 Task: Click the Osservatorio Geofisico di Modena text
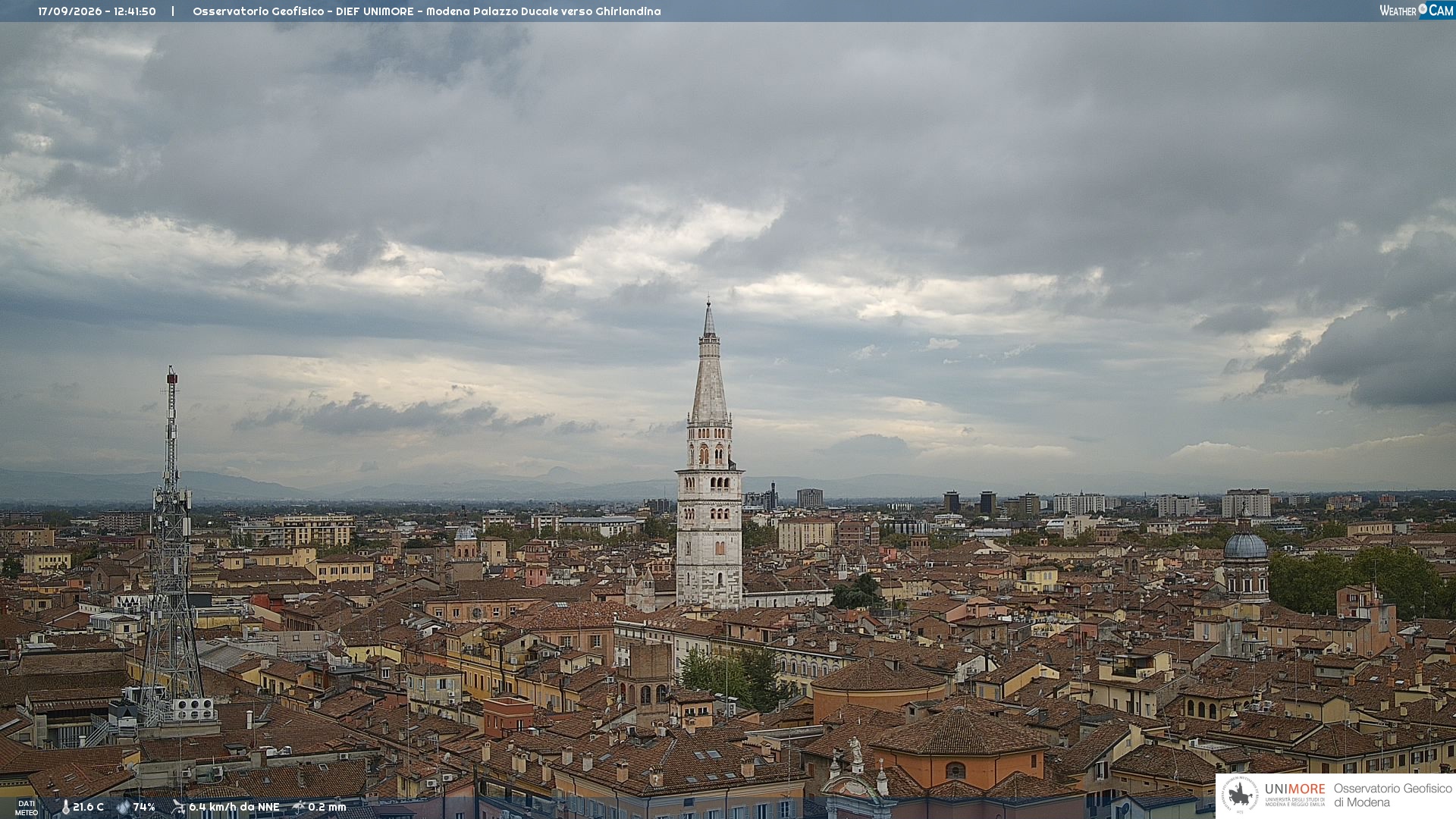pos(1393,795)
